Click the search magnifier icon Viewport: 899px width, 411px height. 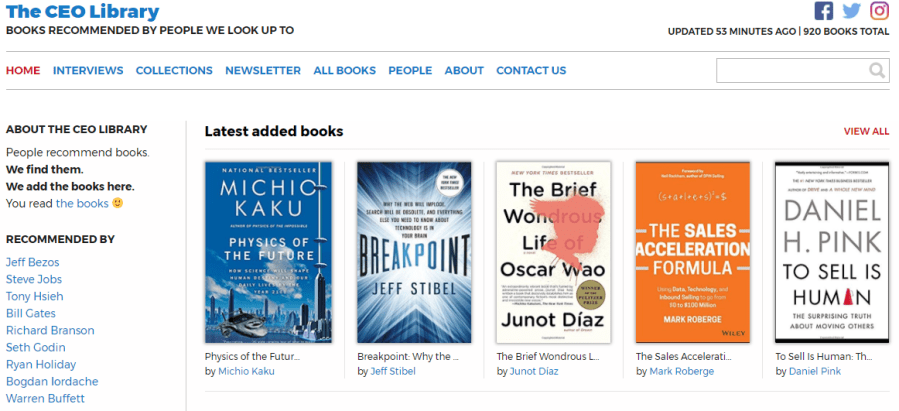point(877,71)
